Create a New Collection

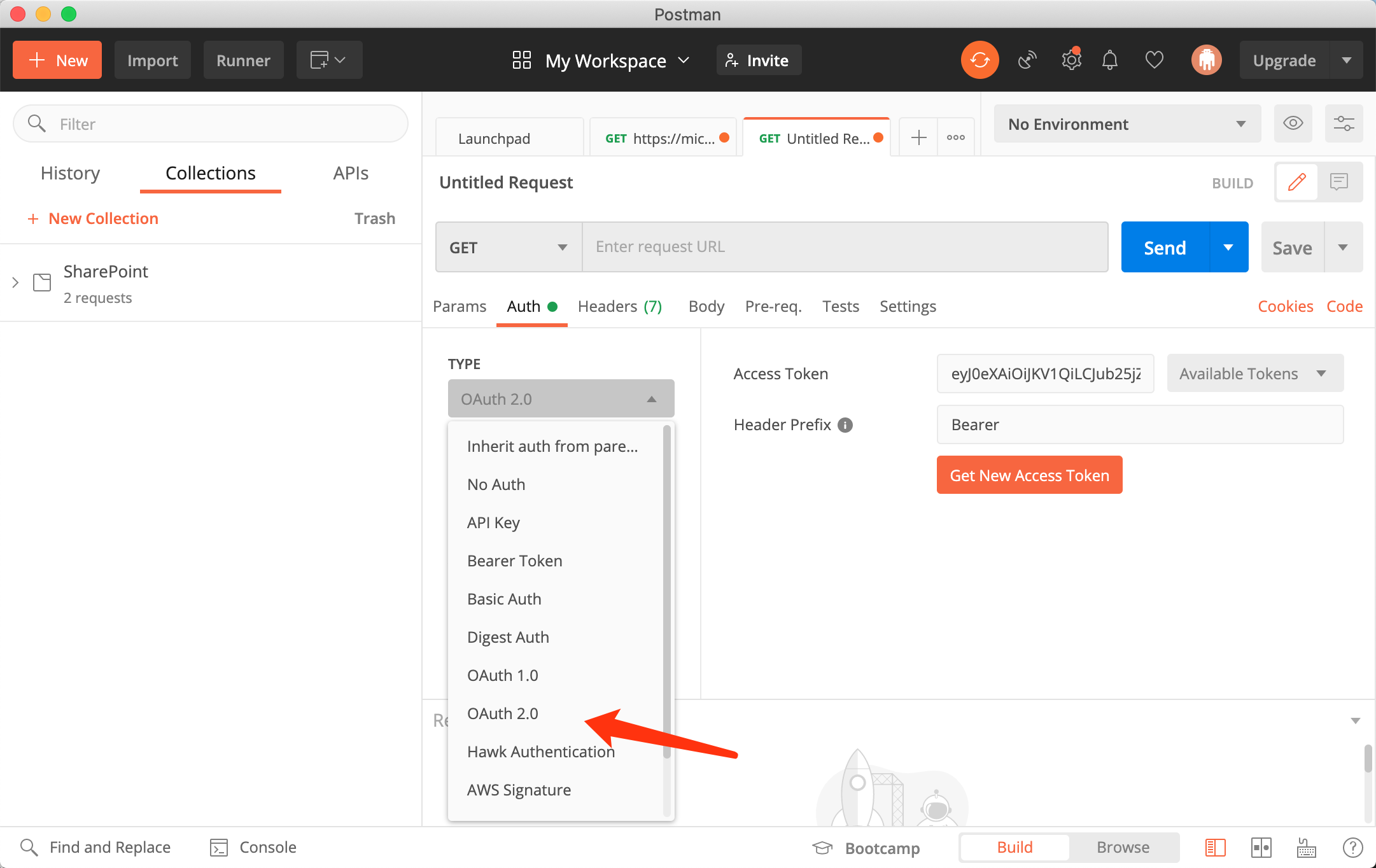(93, 218)
